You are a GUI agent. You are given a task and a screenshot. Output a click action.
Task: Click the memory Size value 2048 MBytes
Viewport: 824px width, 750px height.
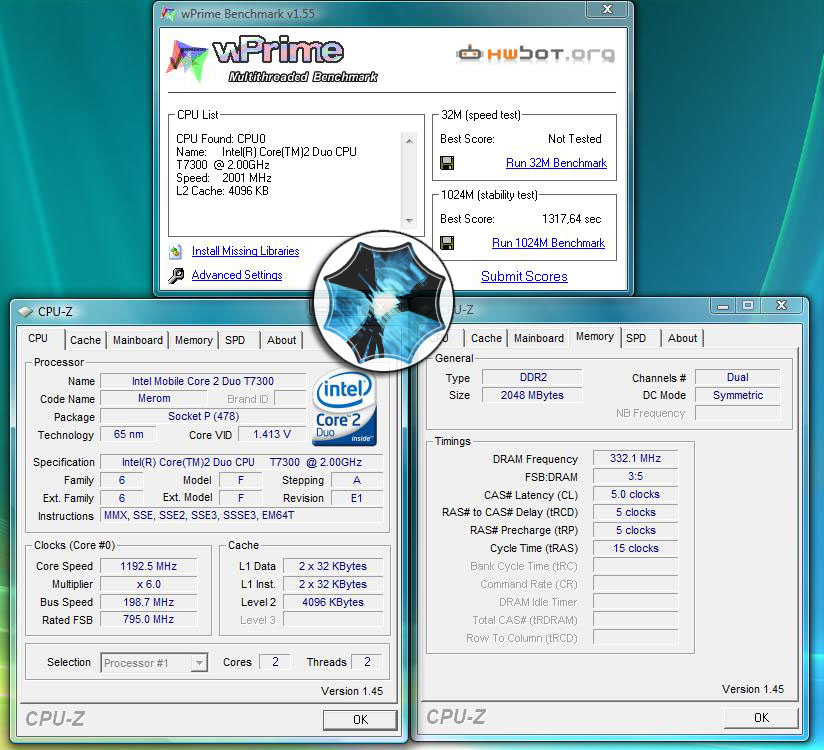pos(532,395)
